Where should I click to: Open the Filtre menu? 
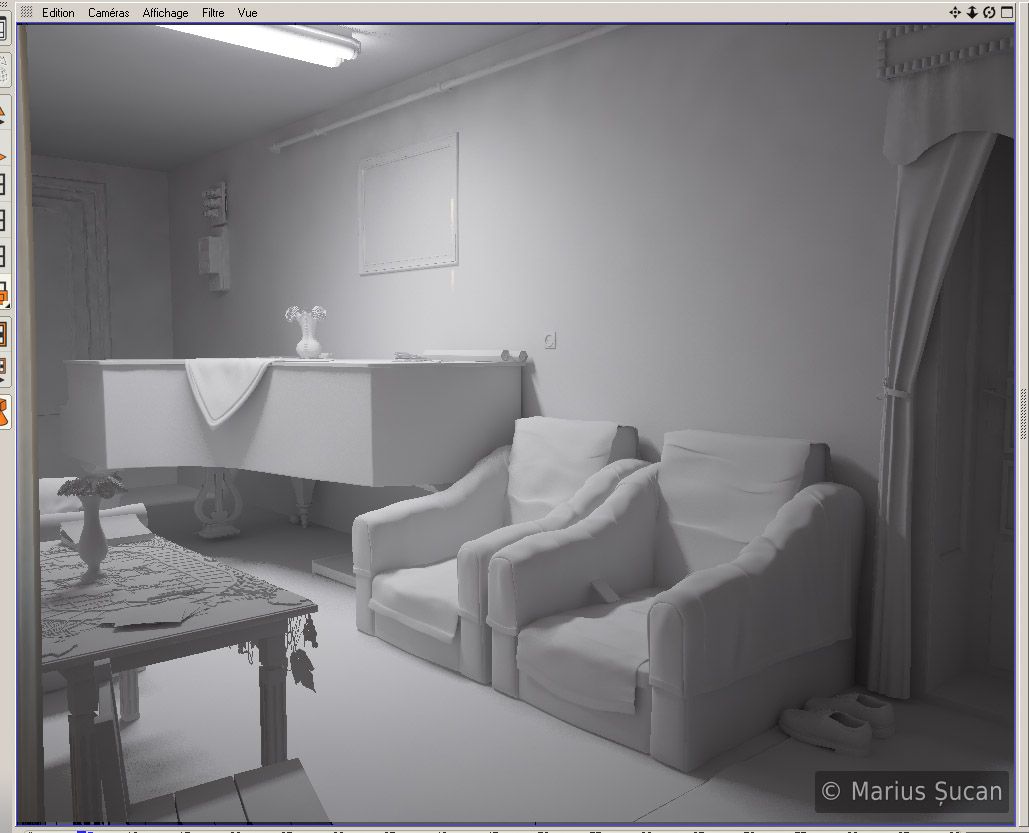point(213,13)
